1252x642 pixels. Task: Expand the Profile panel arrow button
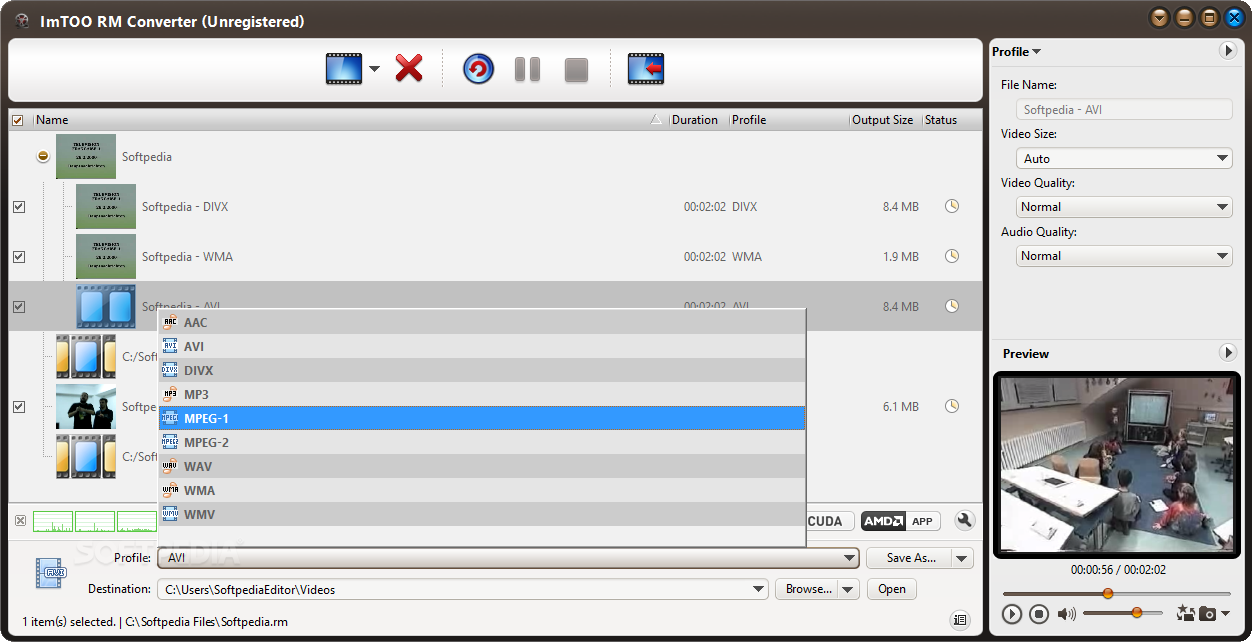click(x=1228, y=51)
